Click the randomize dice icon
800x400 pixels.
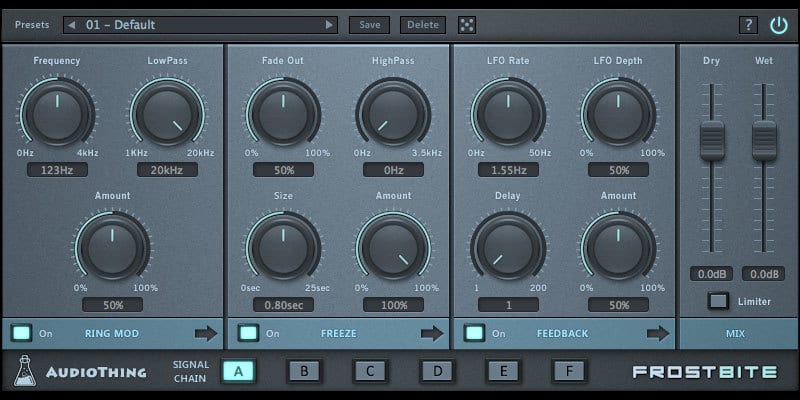(467, 24)
